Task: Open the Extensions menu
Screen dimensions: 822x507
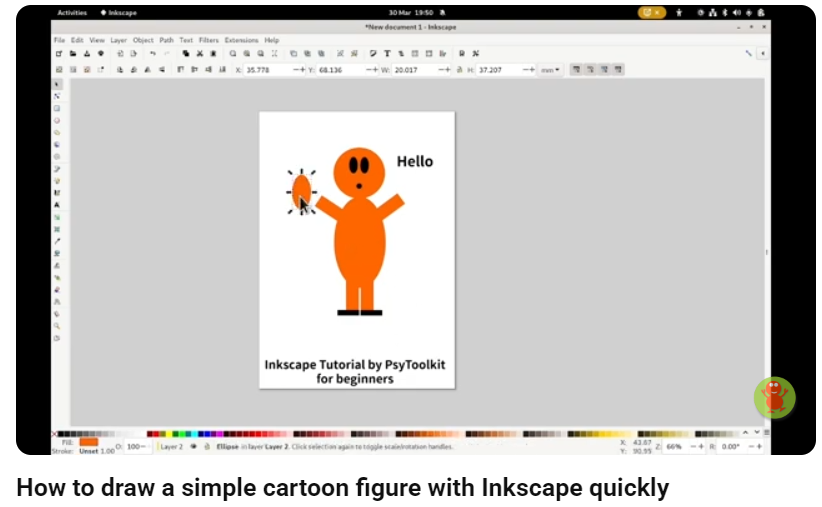Action: point(241,40)
